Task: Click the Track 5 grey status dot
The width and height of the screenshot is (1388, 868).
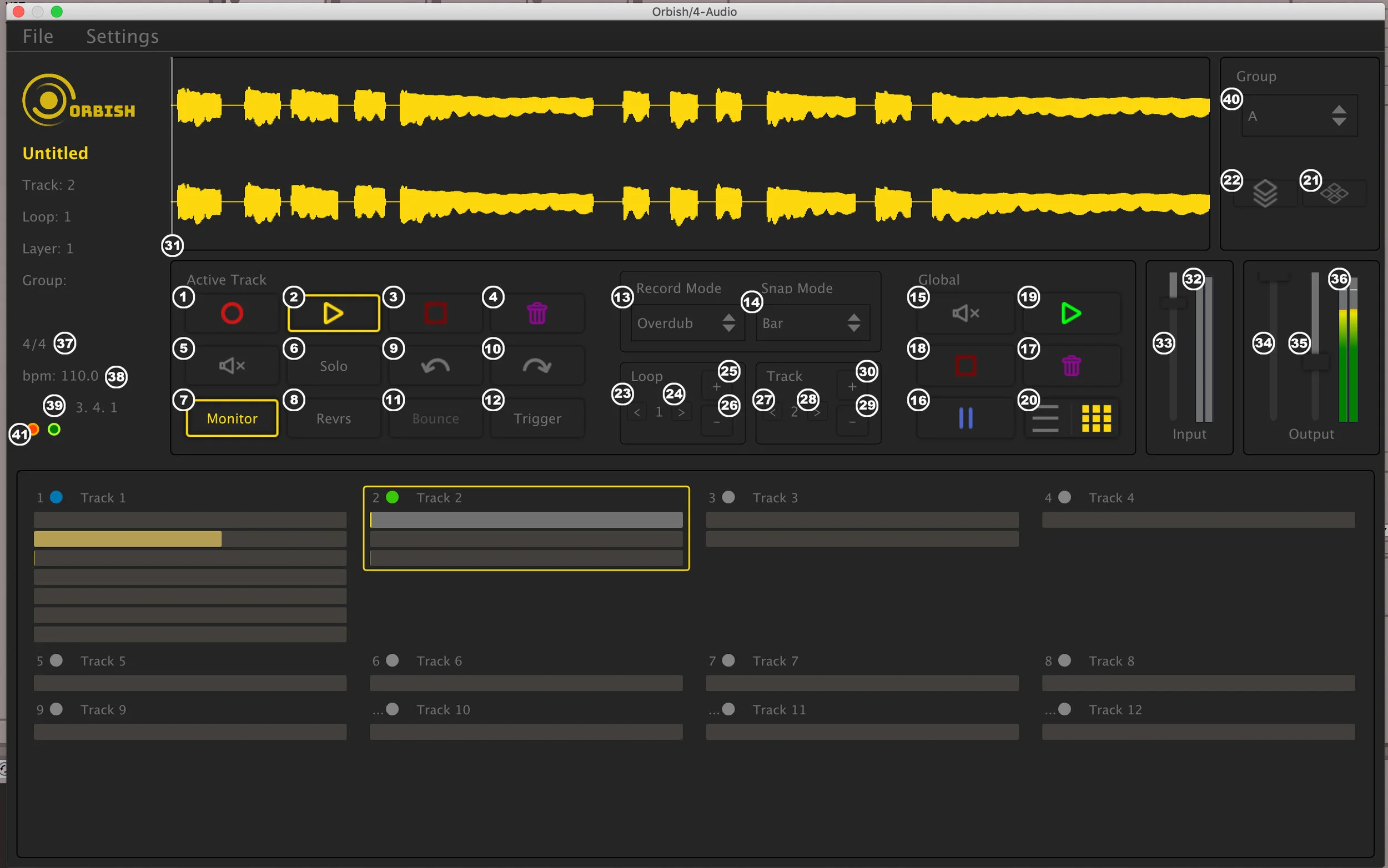Action: point(56,660)
